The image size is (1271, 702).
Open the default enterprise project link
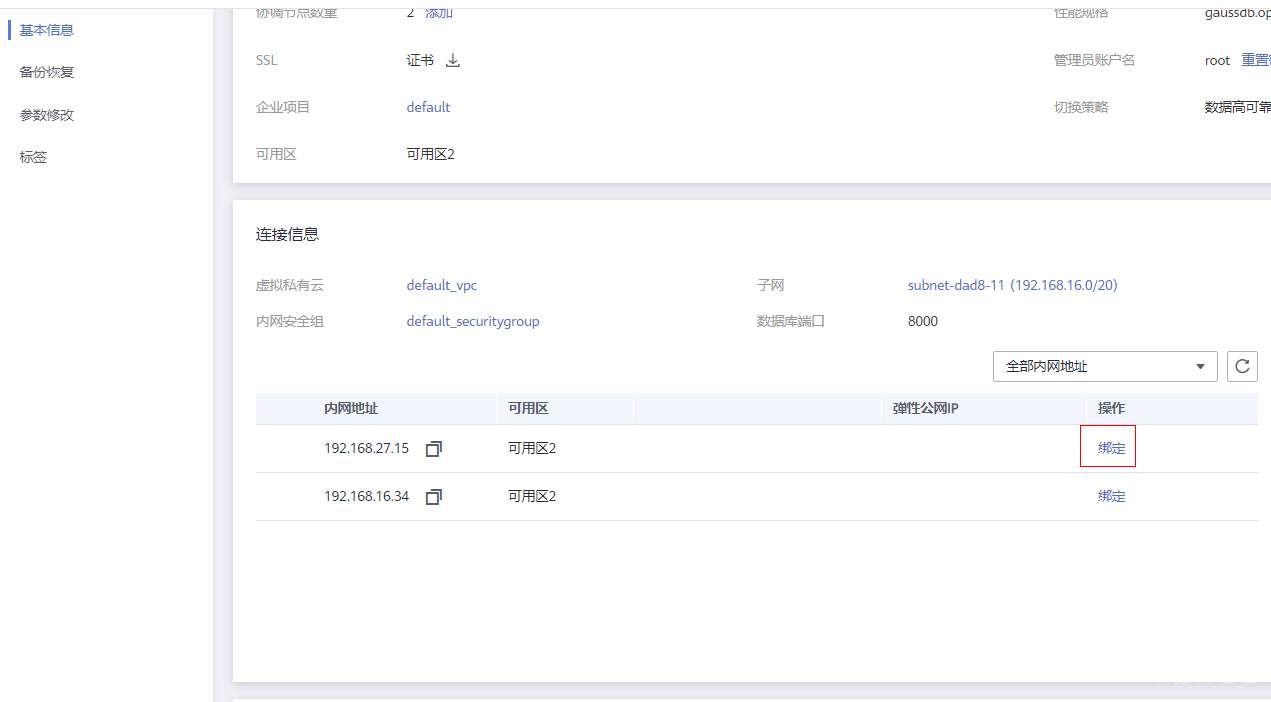428,107
